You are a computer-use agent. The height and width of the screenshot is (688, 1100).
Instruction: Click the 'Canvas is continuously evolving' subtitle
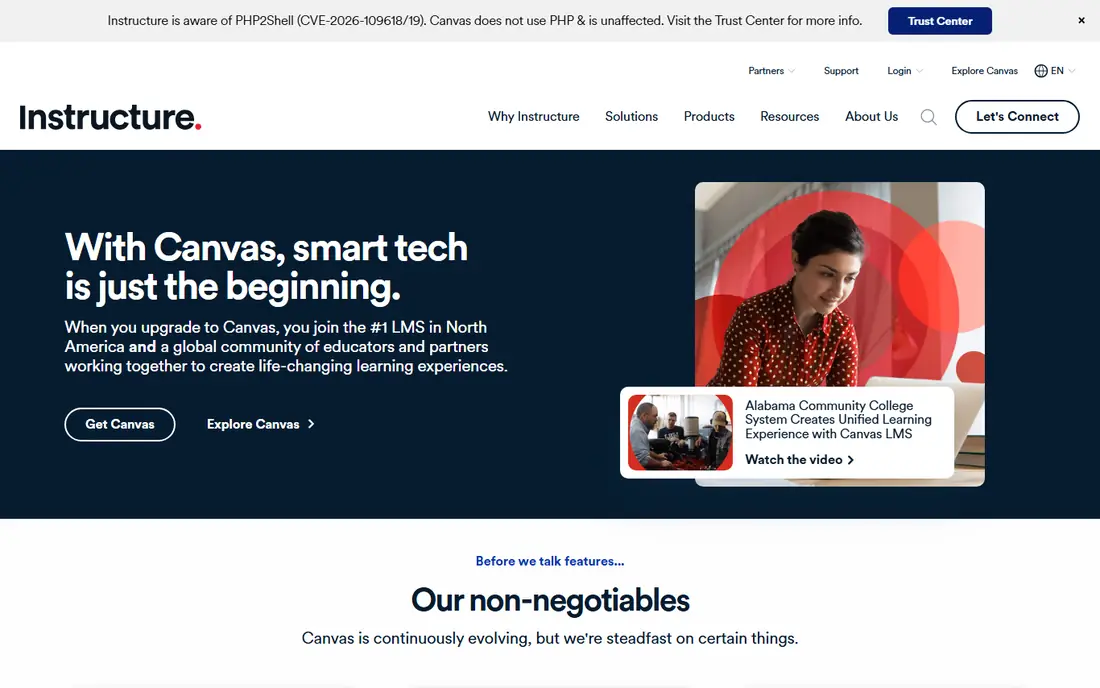click(x=550, y=638)
